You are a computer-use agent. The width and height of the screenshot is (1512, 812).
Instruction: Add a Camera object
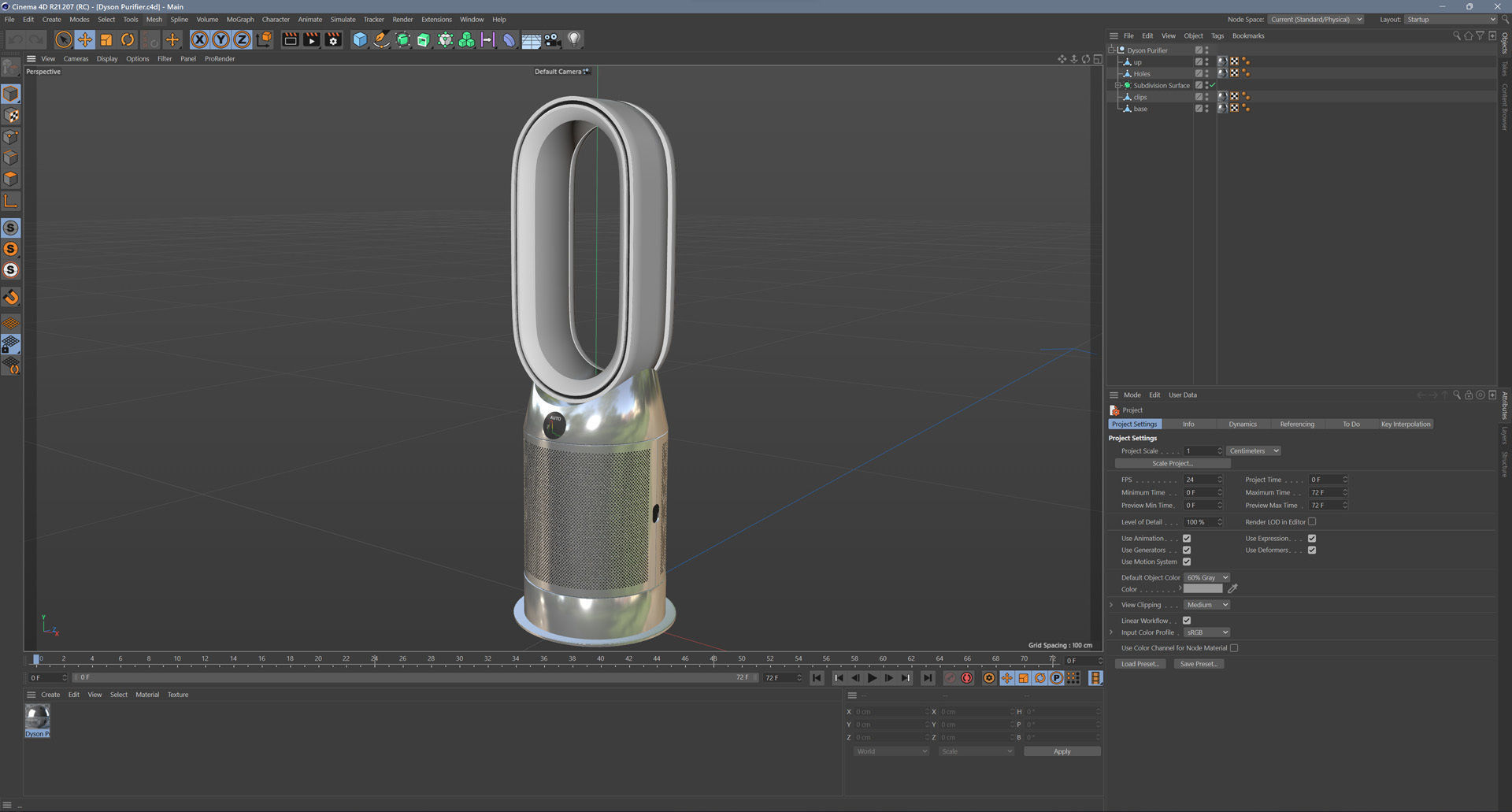tap(553, 39)
